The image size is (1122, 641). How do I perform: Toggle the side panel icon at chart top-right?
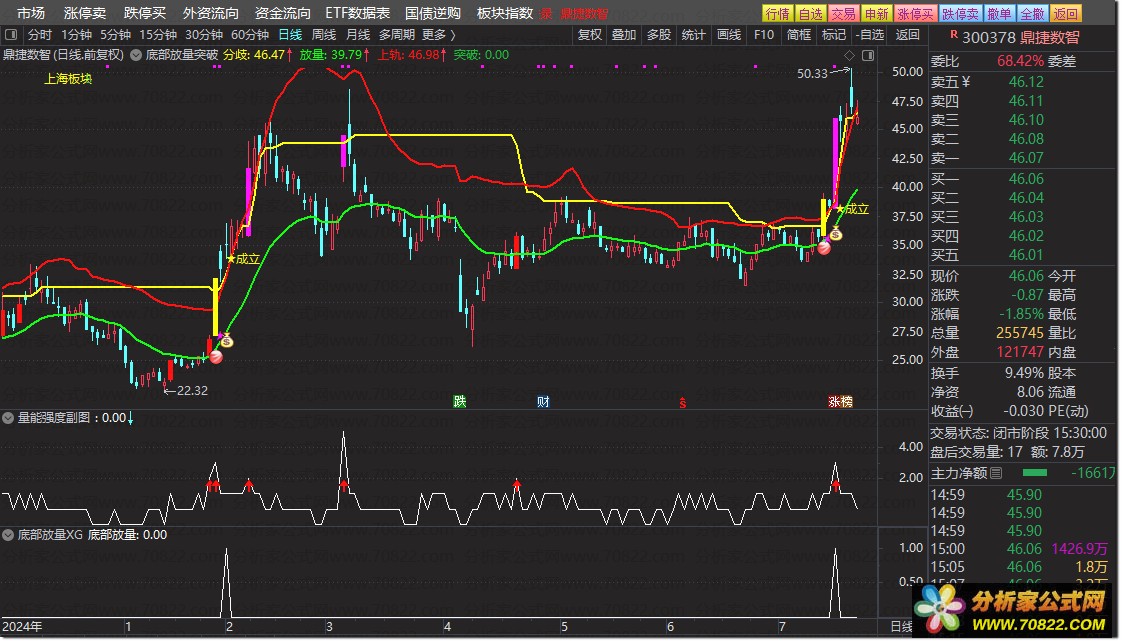click(868, 55)
